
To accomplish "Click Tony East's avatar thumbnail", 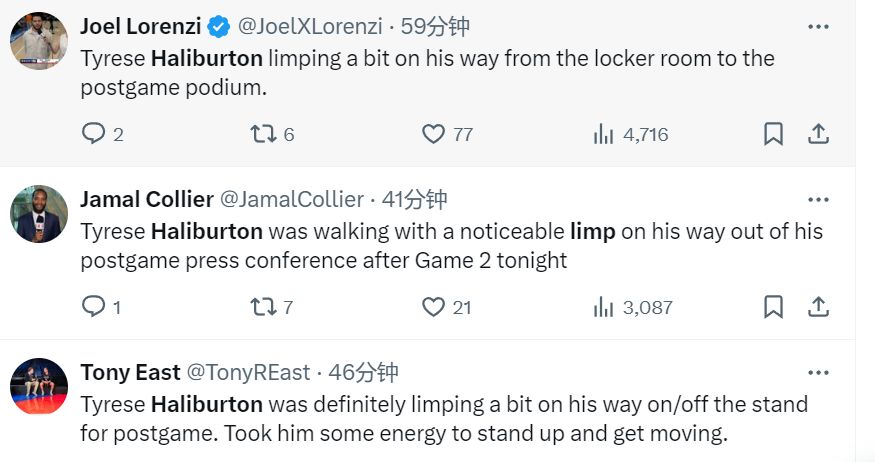I will coord(39,386).
